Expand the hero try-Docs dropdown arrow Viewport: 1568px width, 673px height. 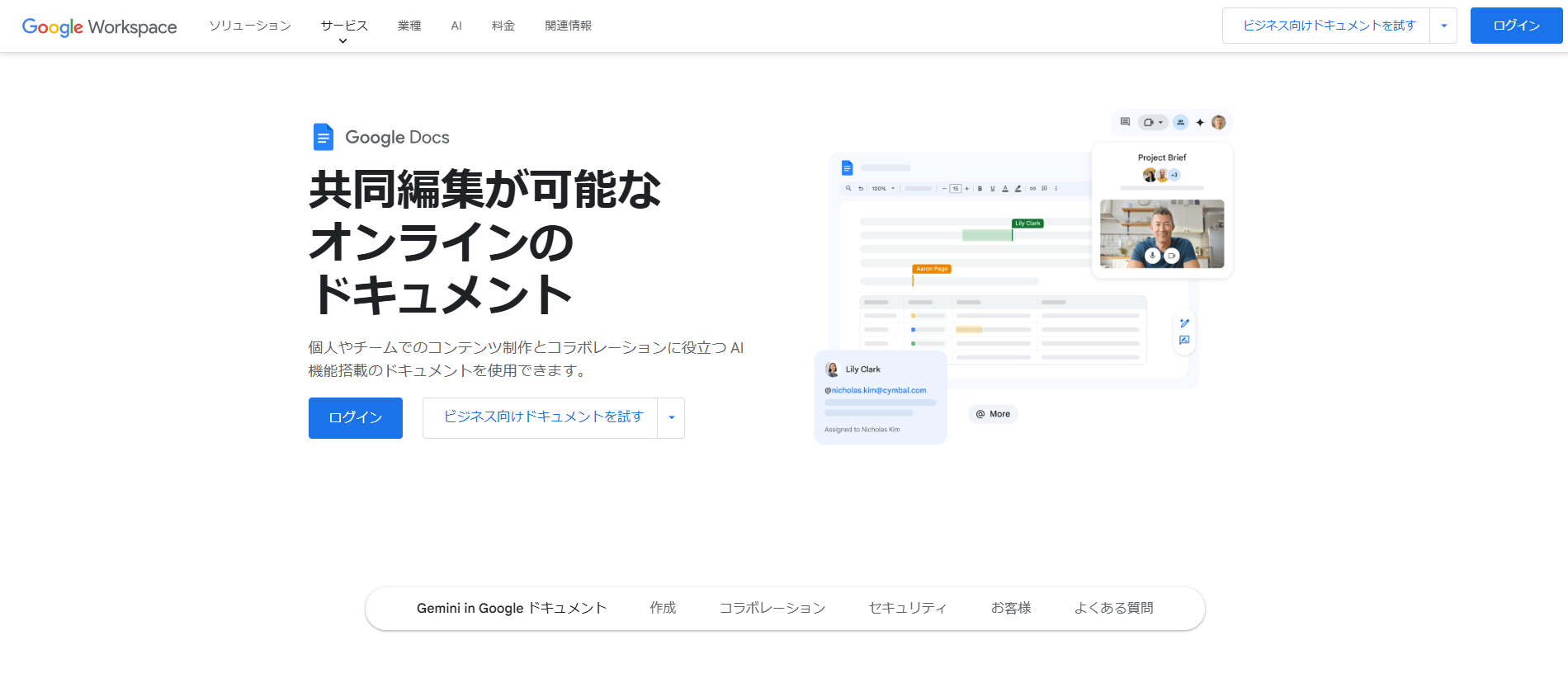671,418
